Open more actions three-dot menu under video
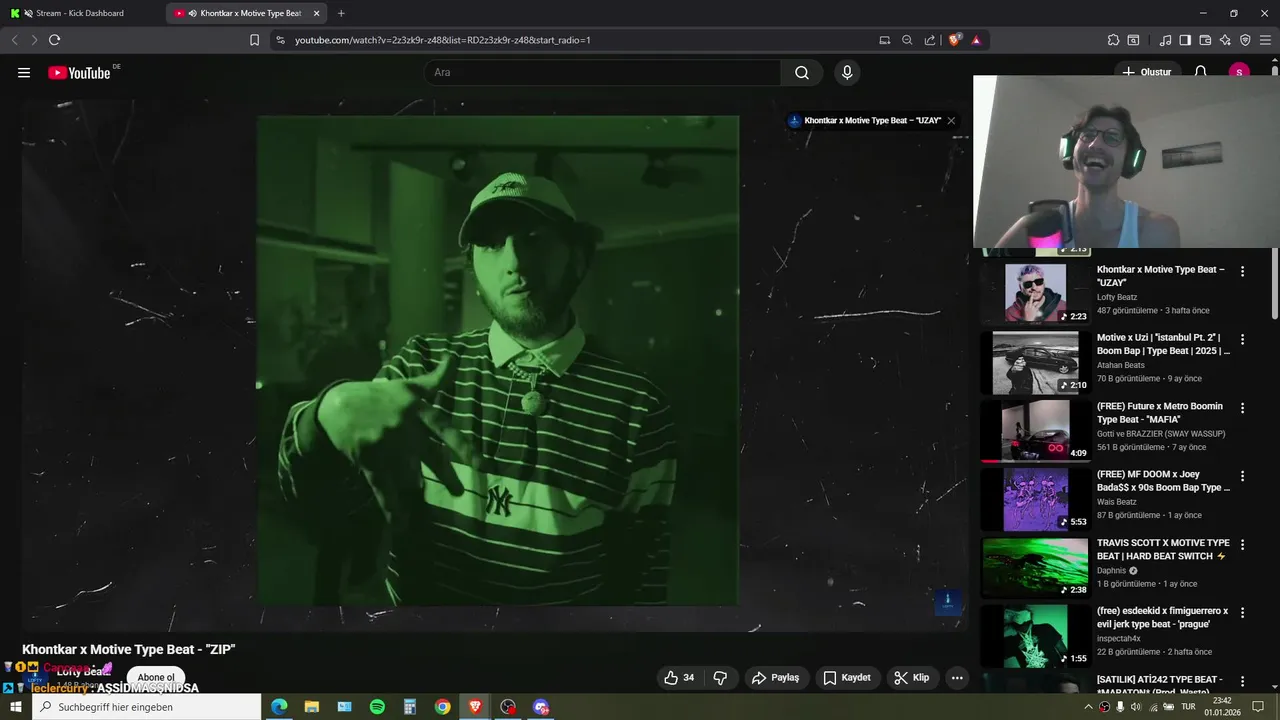This screenshot has height=720, width=1280. [957, 678]
